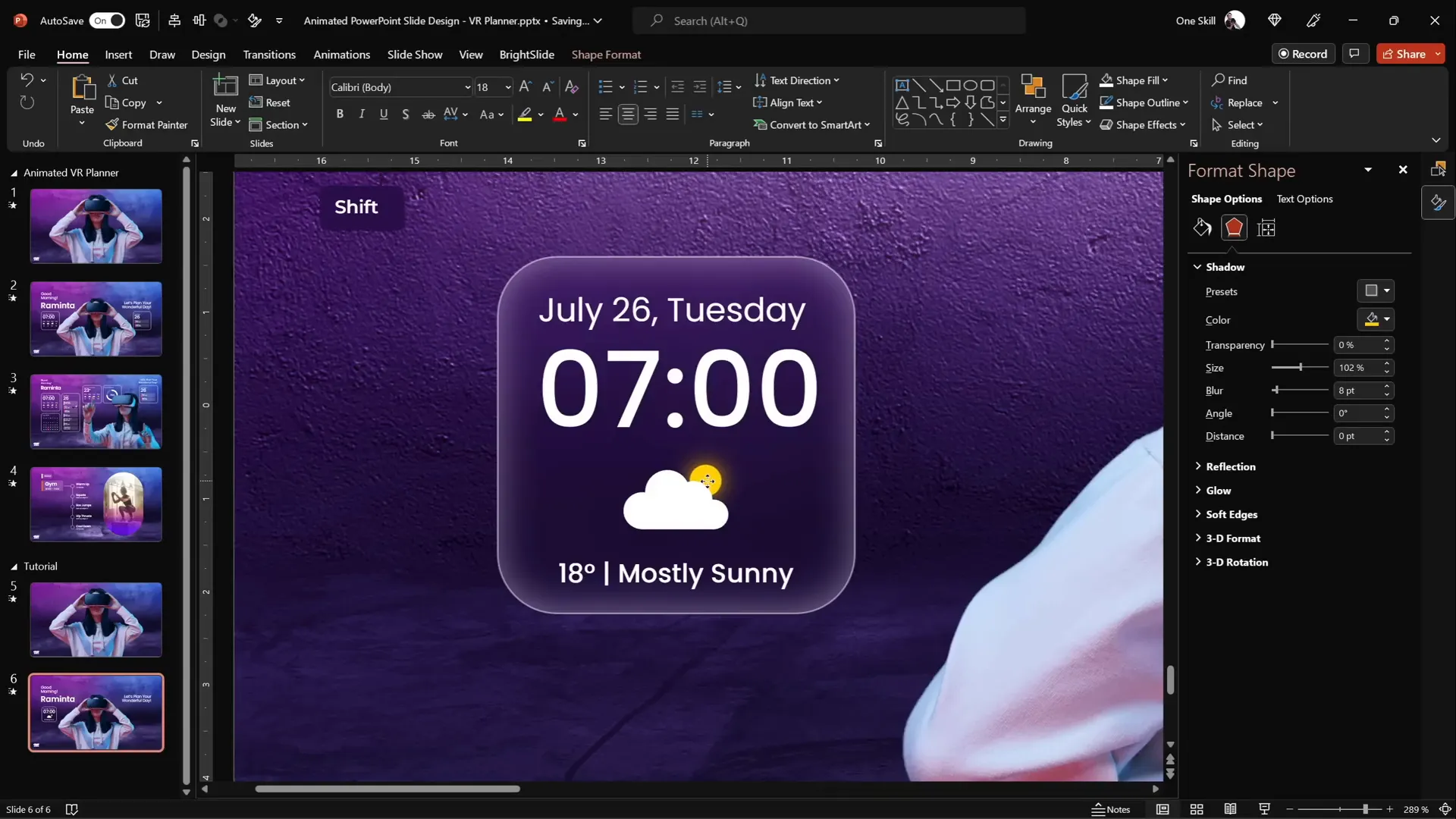Select Align Left paragraph option
Viewport: 1456px width, 819px height.
[605, 115]
